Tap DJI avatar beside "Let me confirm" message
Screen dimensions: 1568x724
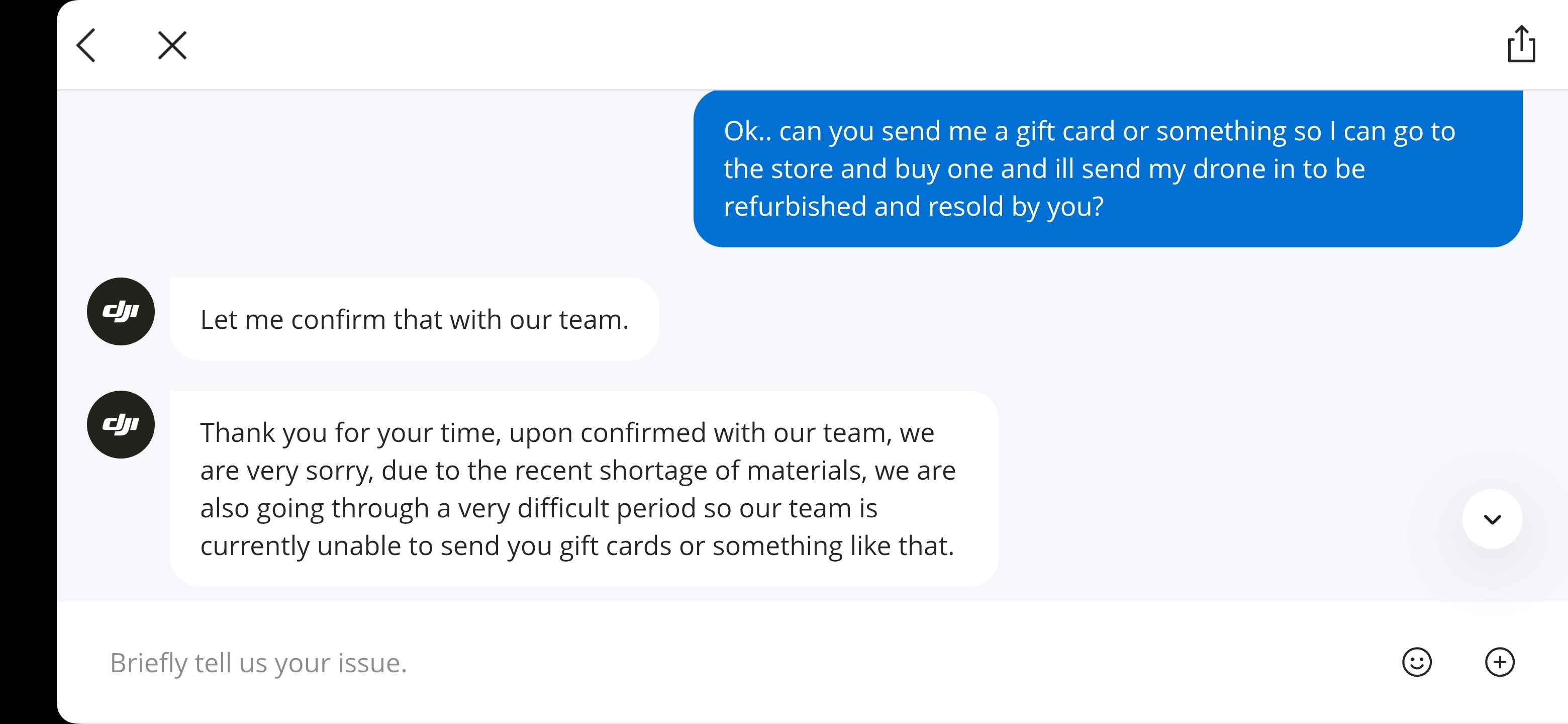[121, 312]
